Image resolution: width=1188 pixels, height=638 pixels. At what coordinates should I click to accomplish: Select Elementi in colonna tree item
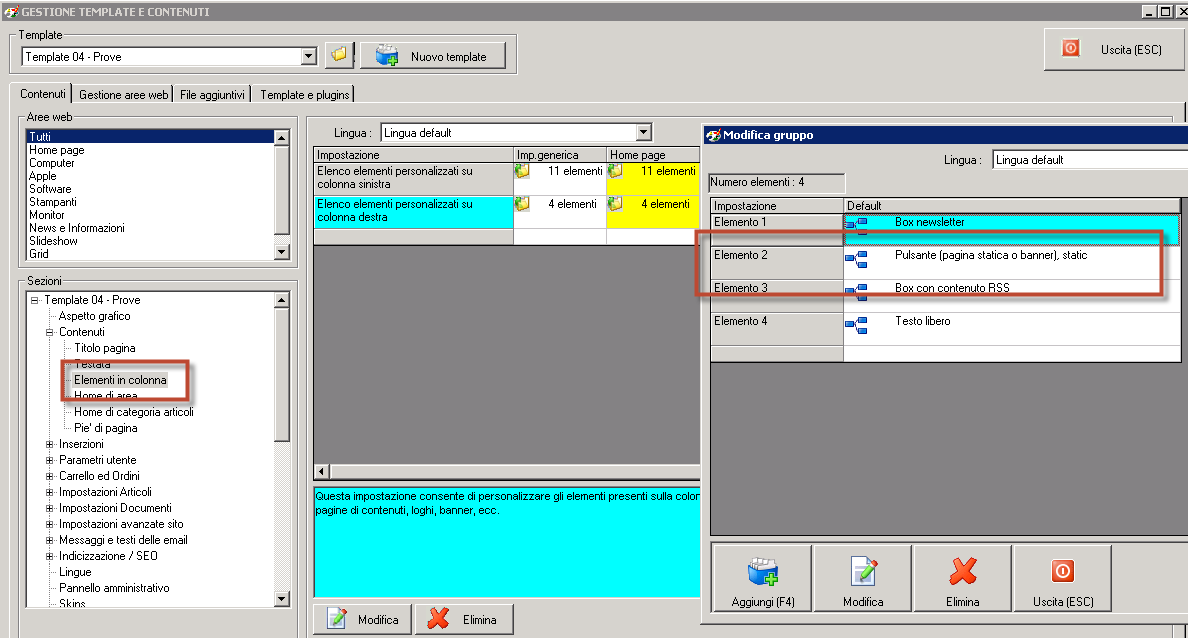[x=120, y=380]
